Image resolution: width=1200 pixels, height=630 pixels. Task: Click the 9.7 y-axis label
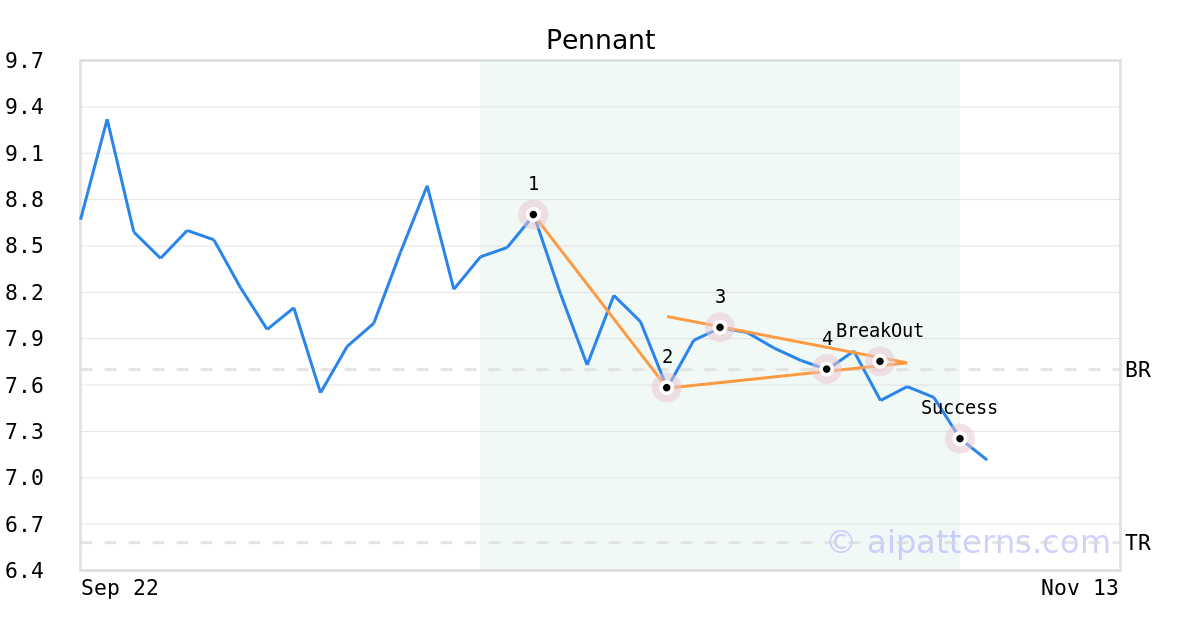[24, 61]
